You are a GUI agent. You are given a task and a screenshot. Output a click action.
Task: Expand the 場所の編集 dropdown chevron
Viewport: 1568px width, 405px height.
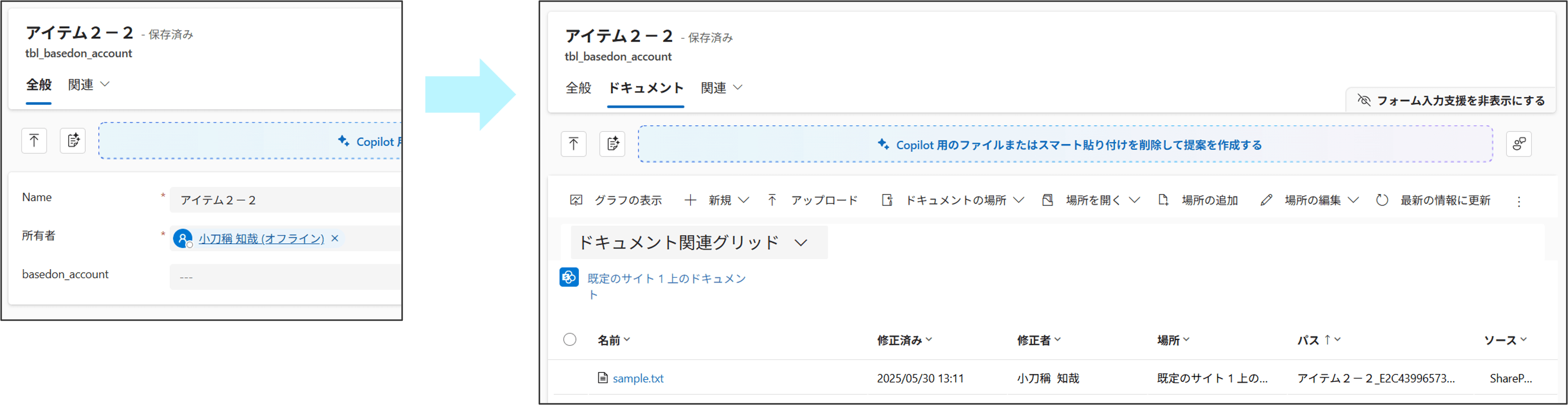click(x=1354, y=200)
